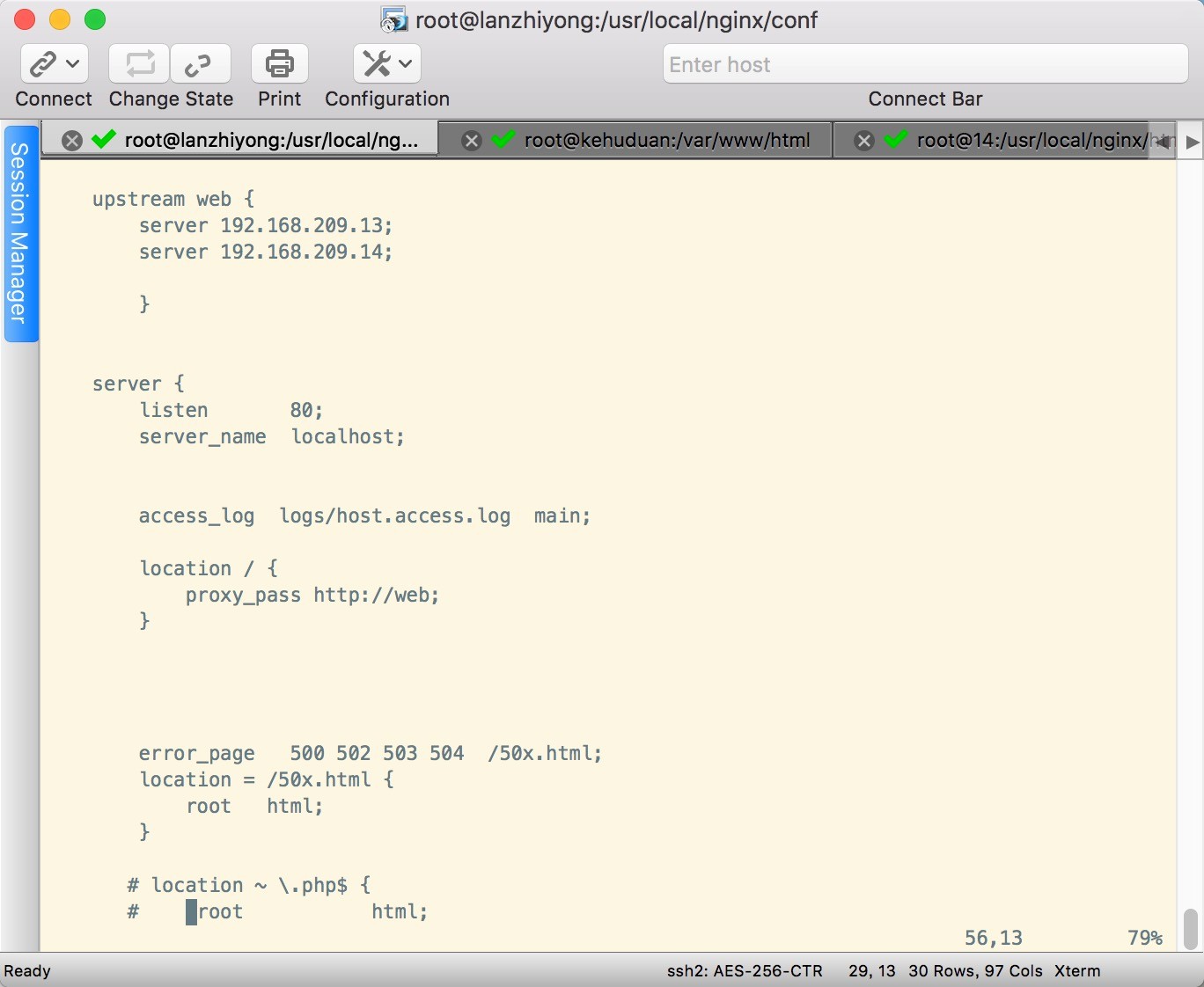Screen dimensions: 1204x987
Task: Open the Configuration tools icon
Action: point(377,63)
